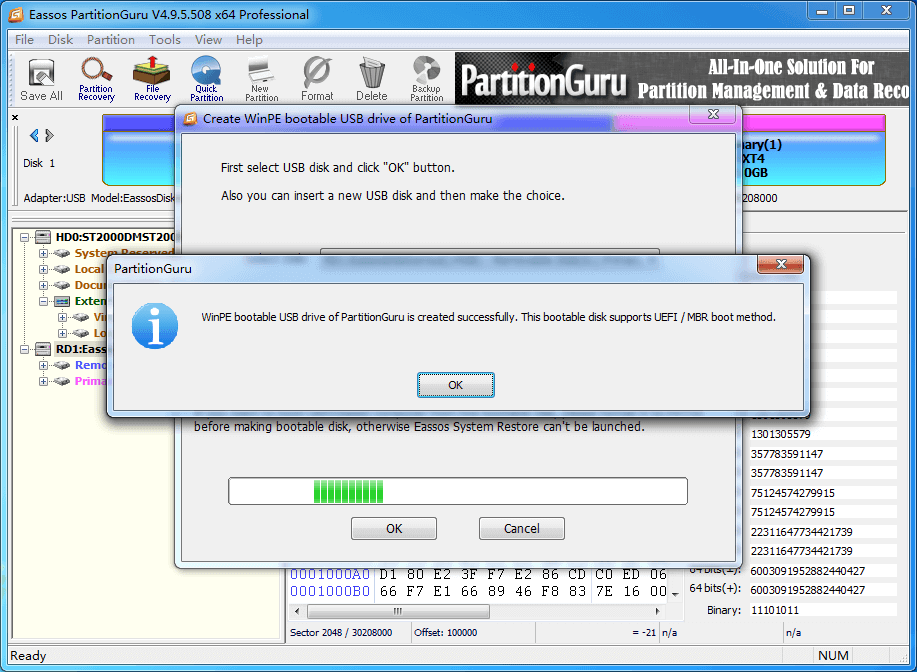Expand the blue Removable partition node
Screen dimensions: 917x672
(43, 365)
